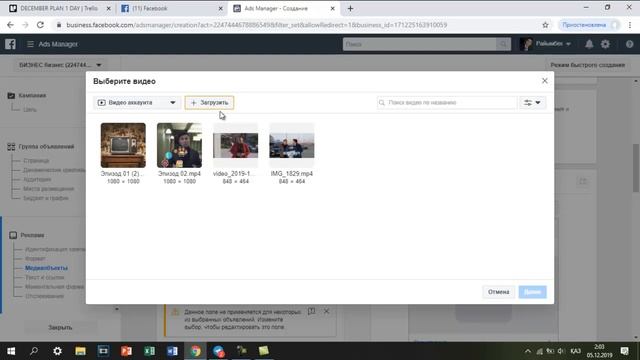Open Бюджет и график in the sidebar
Screen dimensions: 640x360
tap(46, 198)
